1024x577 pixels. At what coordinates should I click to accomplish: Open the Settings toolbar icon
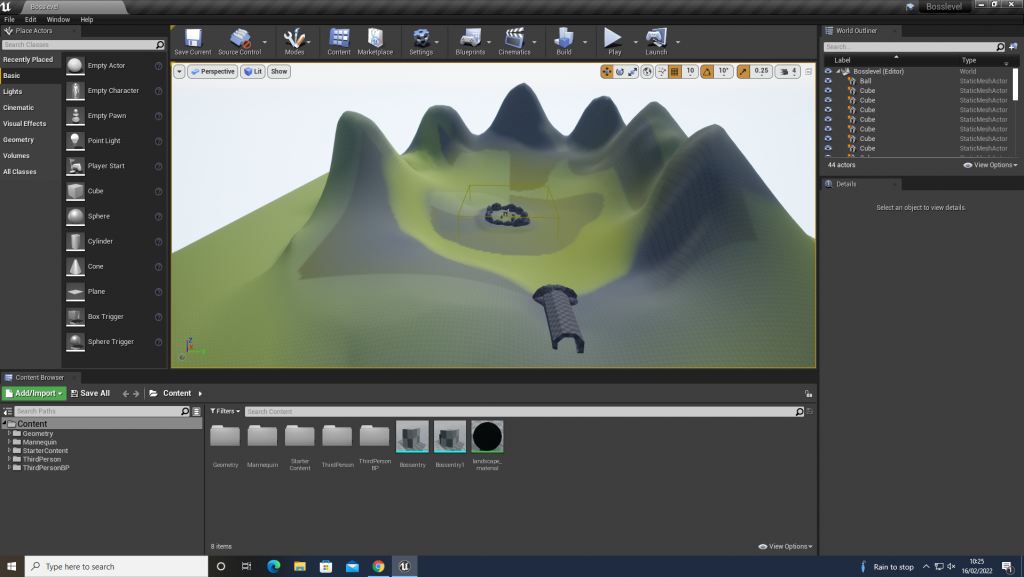[x=421, y=38]
